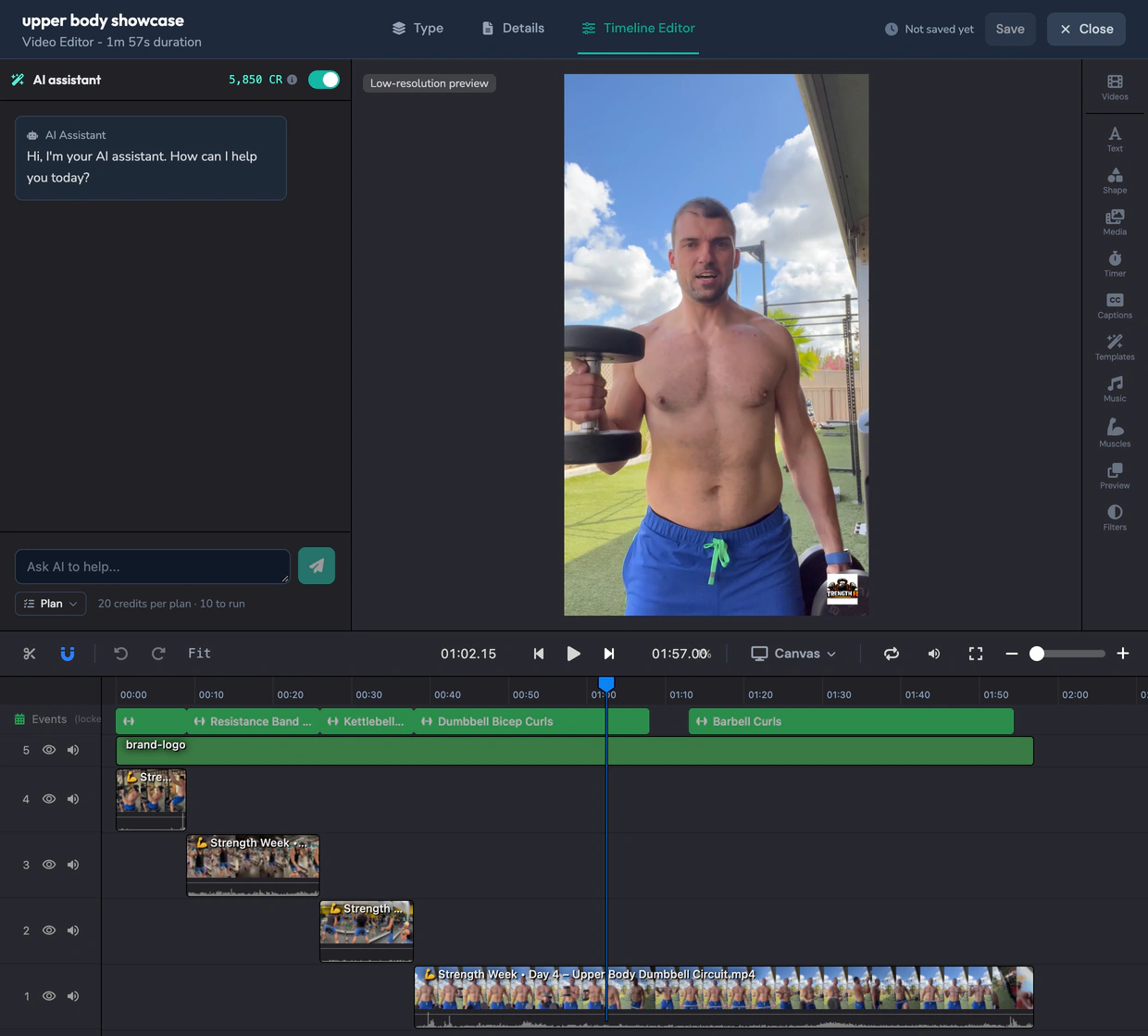
Task: Open the Captions panel
Action: [1115, 306]
